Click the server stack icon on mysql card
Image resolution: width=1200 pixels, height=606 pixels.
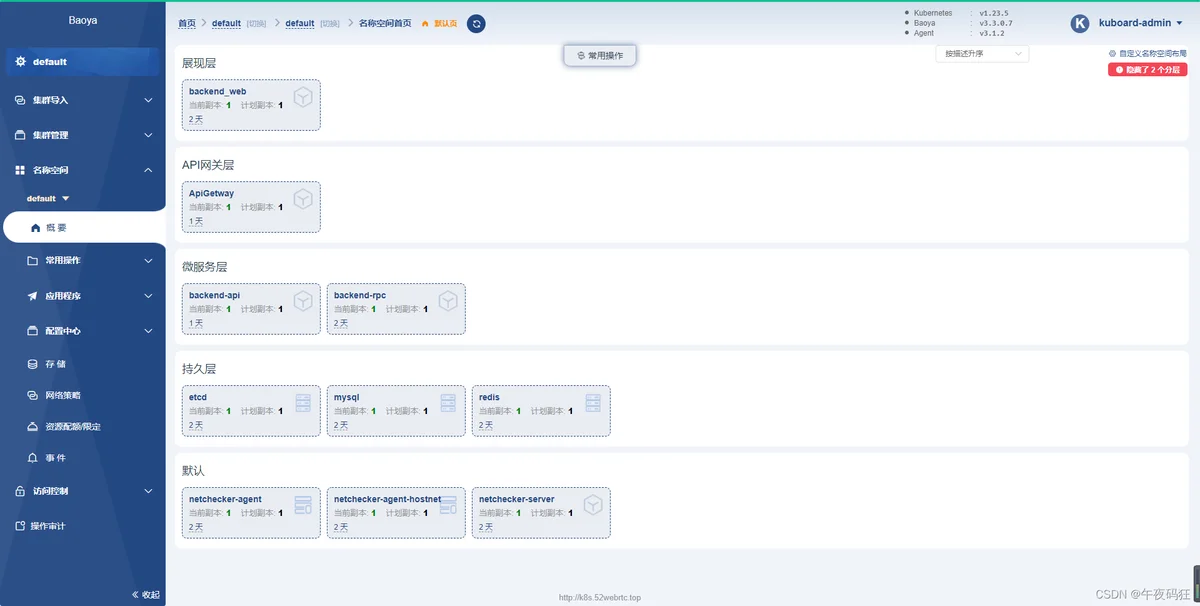point(448,403)
